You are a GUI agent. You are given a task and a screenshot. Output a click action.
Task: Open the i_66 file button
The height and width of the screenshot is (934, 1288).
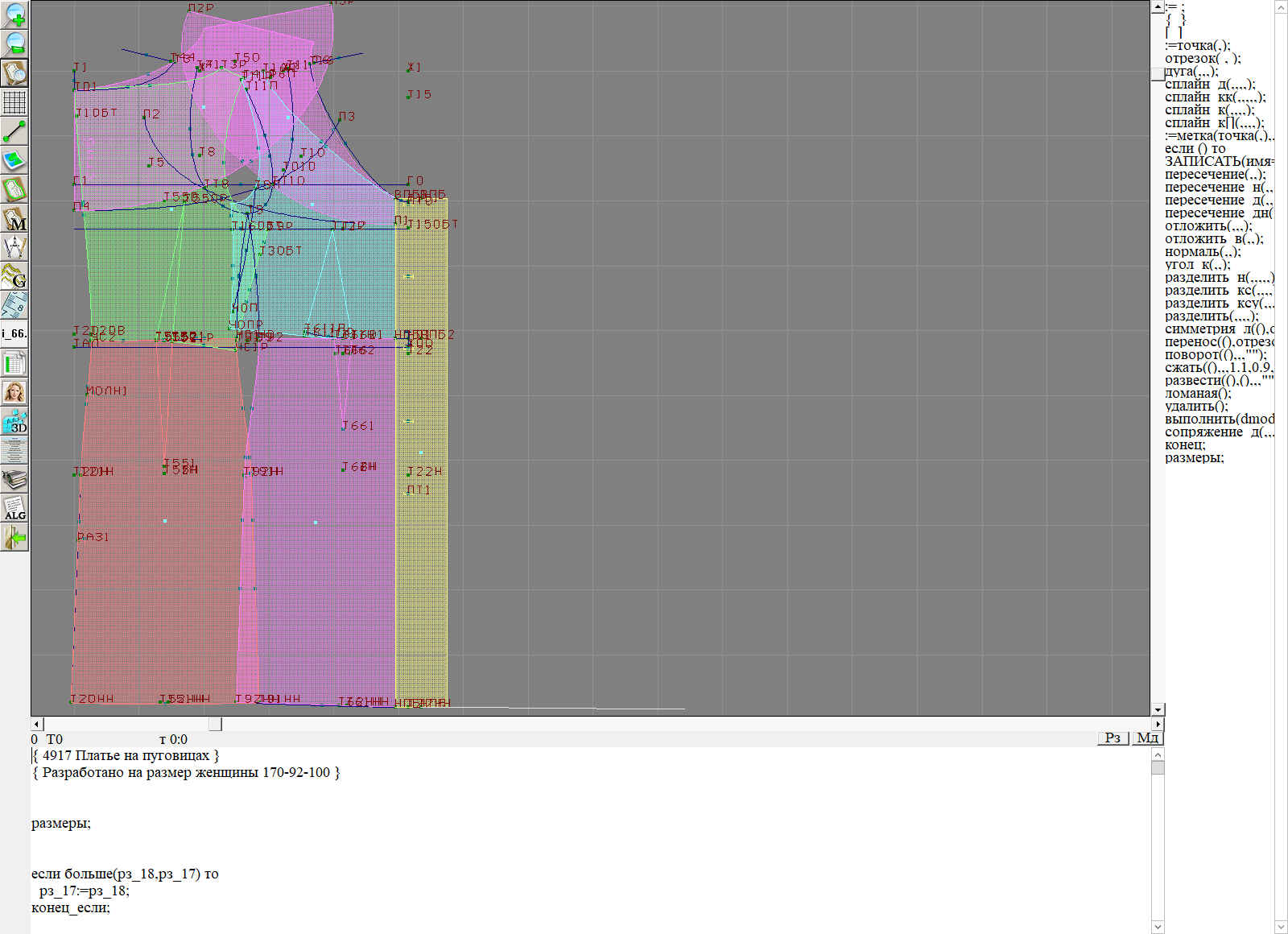[x=14, y=333]
